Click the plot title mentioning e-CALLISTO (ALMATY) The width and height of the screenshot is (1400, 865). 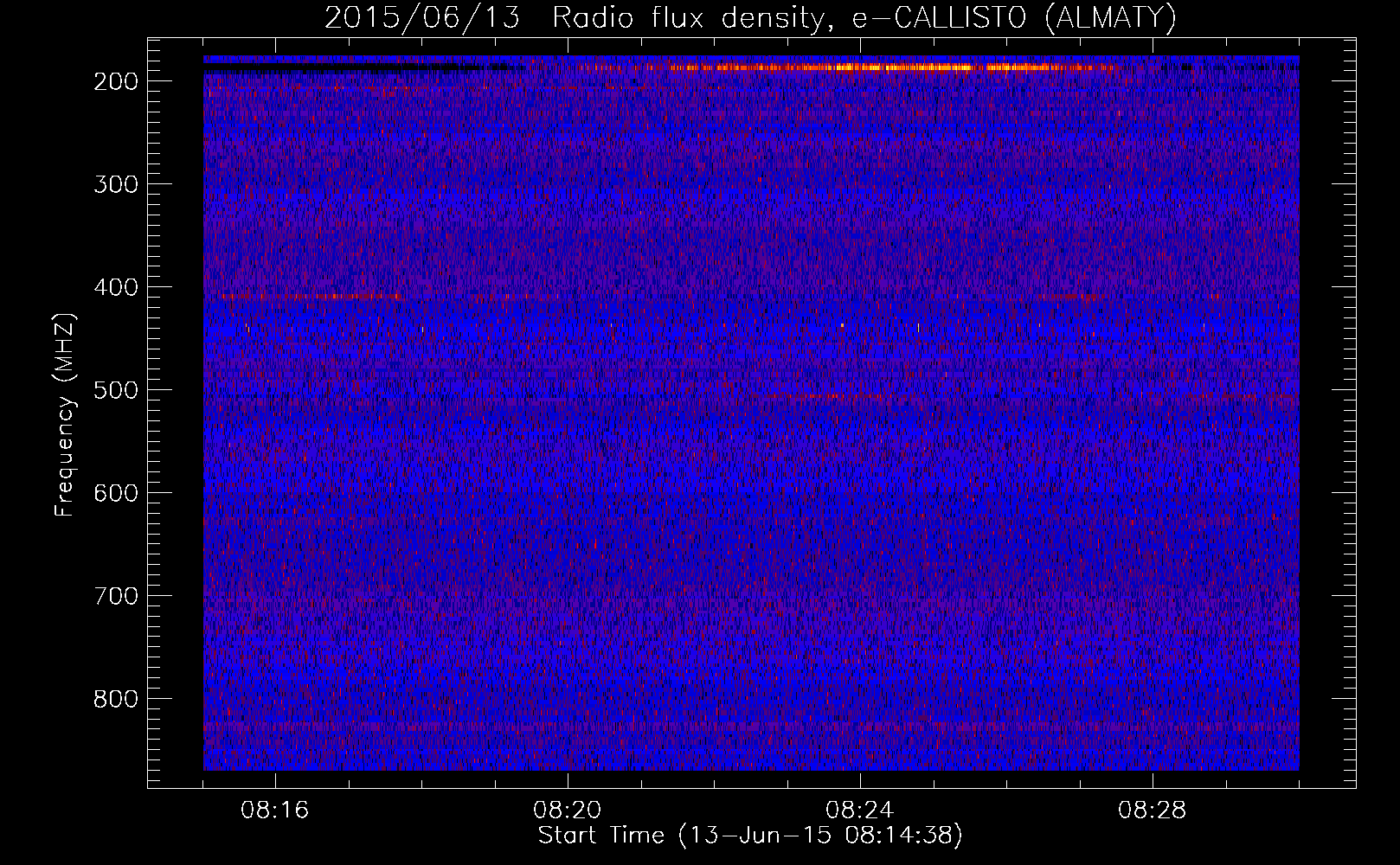click(x=750, y=18)
